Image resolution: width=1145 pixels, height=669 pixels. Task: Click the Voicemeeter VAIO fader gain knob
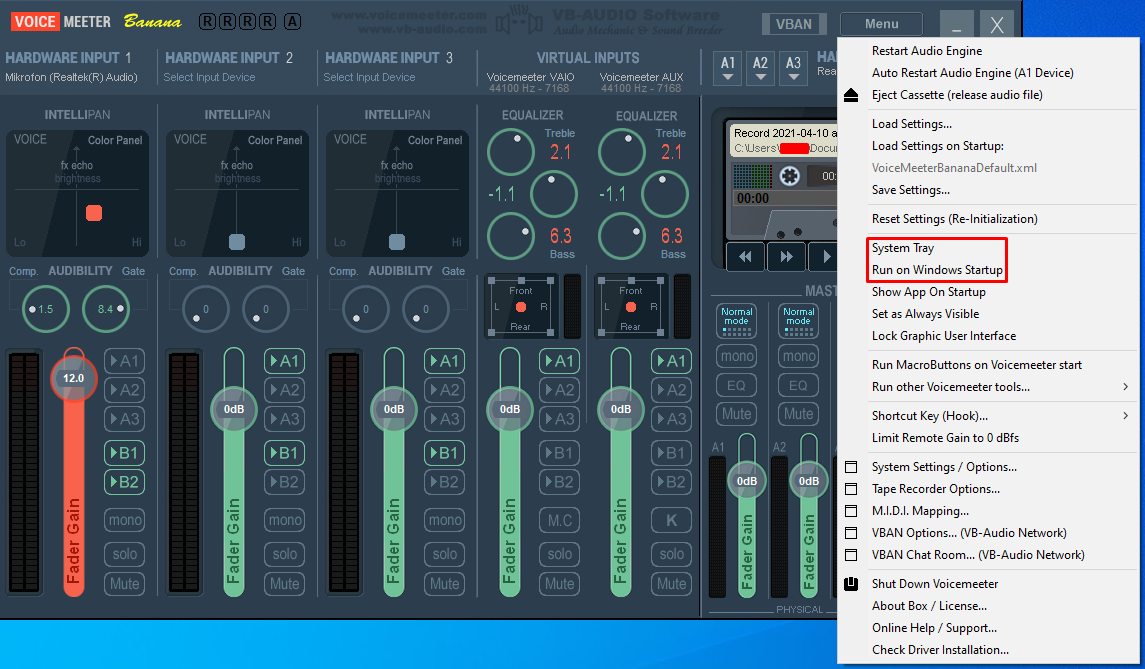pyautogui.click(x=510, y=409)
